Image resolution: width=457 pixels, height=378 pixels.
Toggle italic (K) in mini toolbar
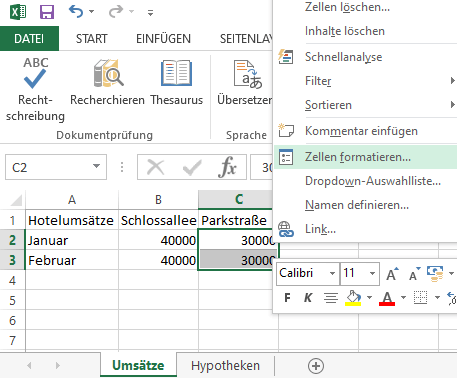tap(308, 297)
